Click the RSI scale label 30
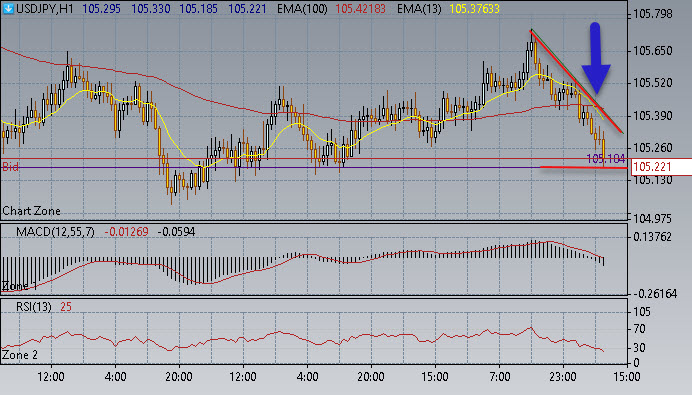692x395 pixels. [x=639, y=348]
